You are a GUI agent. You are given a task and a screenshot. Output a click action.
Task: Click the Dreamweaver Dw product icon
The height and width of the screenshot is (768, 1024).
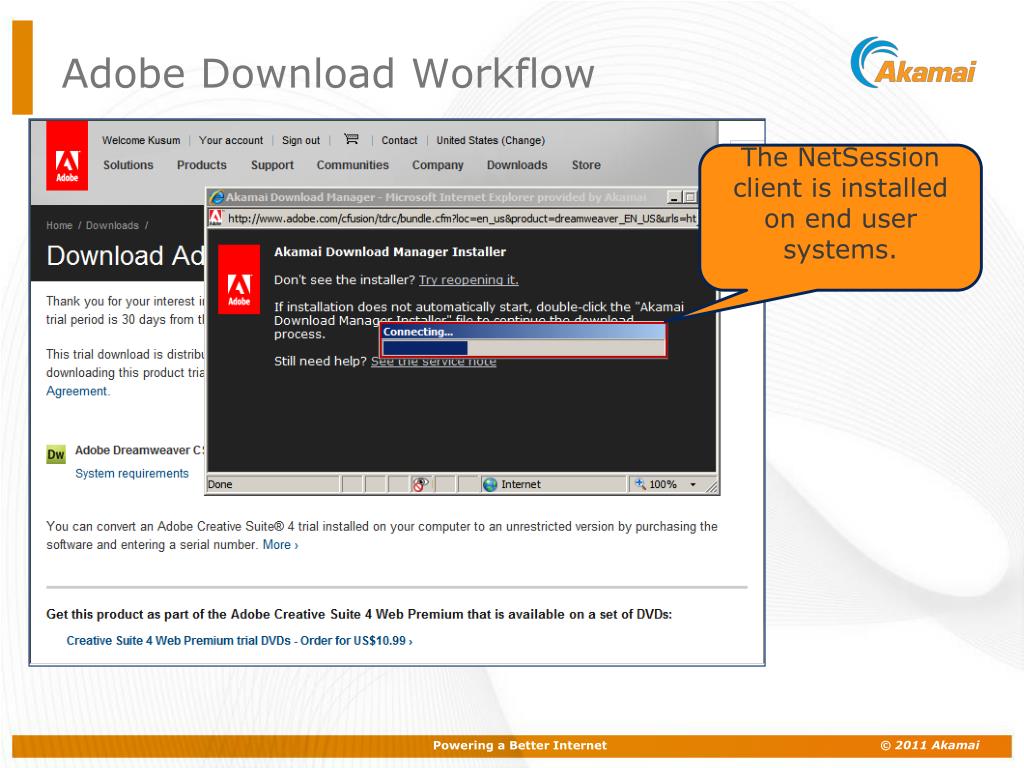[x=56, y=455]
